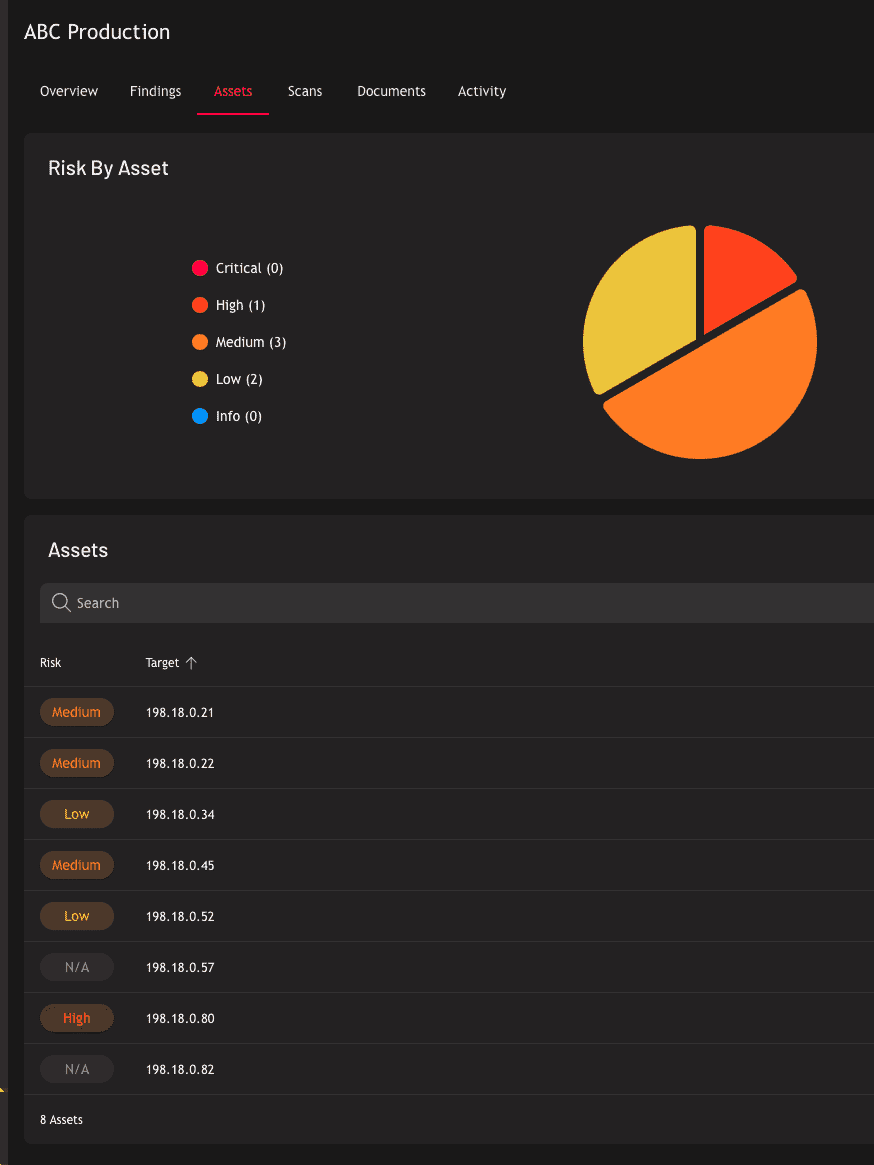Screen dimensions: 874x1165
Task: Click the Target column sort arrow
Action: 192,663
